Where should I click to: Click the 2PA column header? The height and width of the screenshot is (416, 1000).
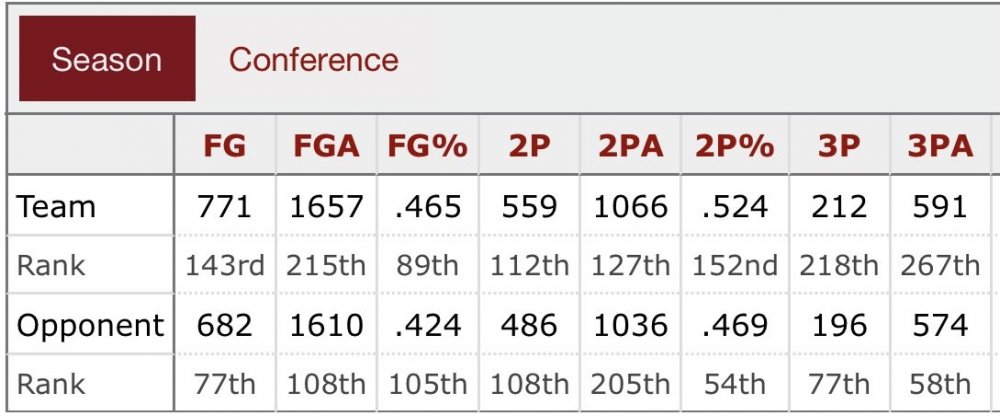coord(631,146)
